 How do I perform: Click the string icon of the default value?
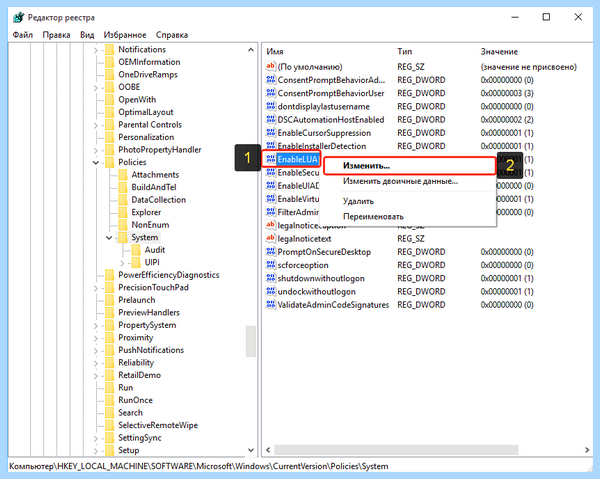[271, 66]
